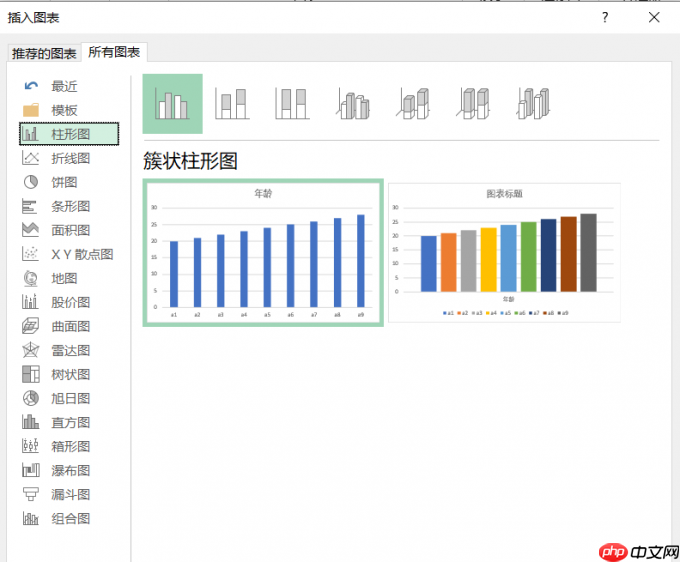Select the 曲面图 surface chart category
The width and height of the screenshot is (680, 562).
point(69,327)
